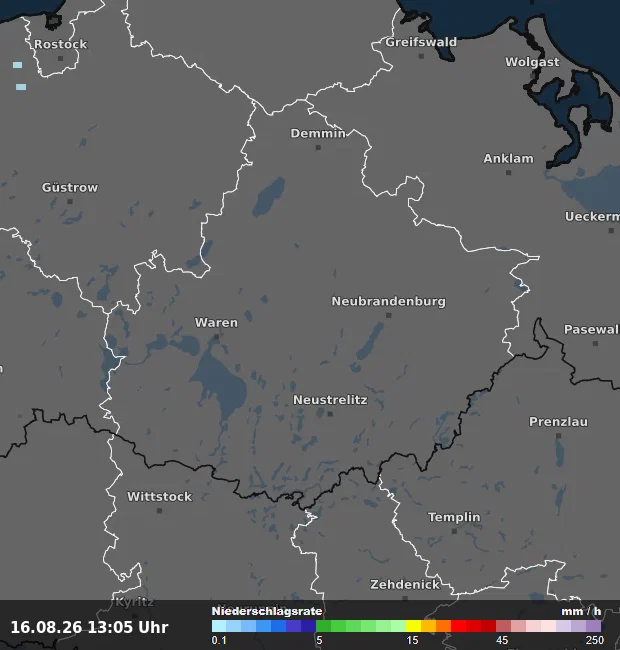Select the Güstrow city label

(x=70, y=187)
